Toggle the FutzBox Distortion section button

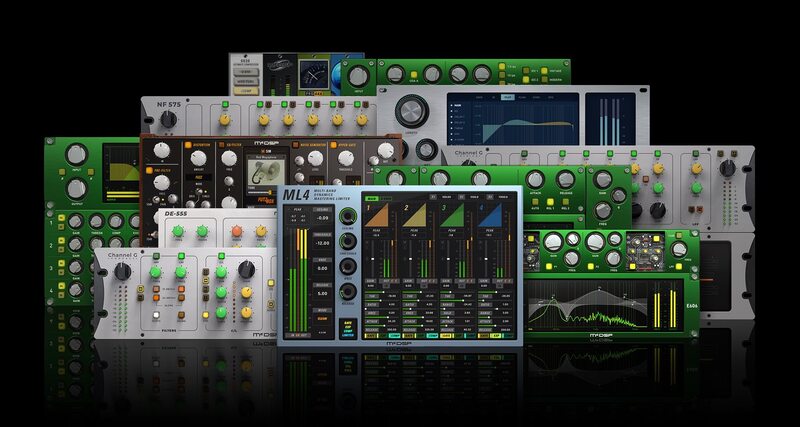point(188,145)
